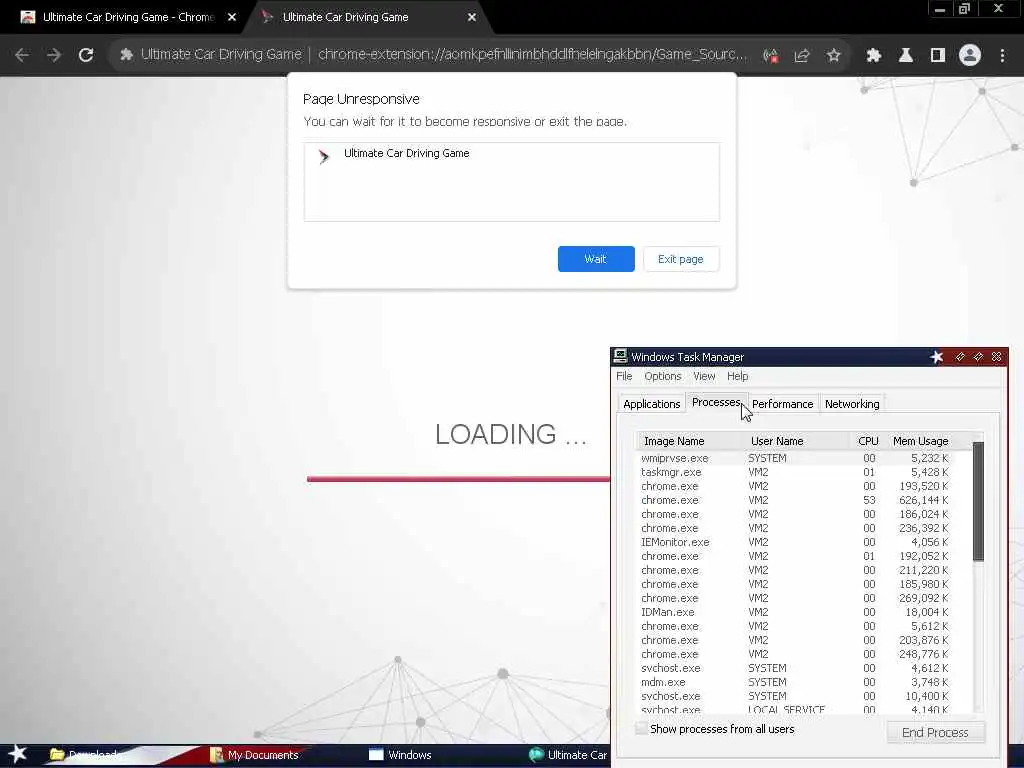The width and height of the screenshot is (1024, 768).
Task: Select the IEMonitor.exe process row
Action: (x=795, y=542)
